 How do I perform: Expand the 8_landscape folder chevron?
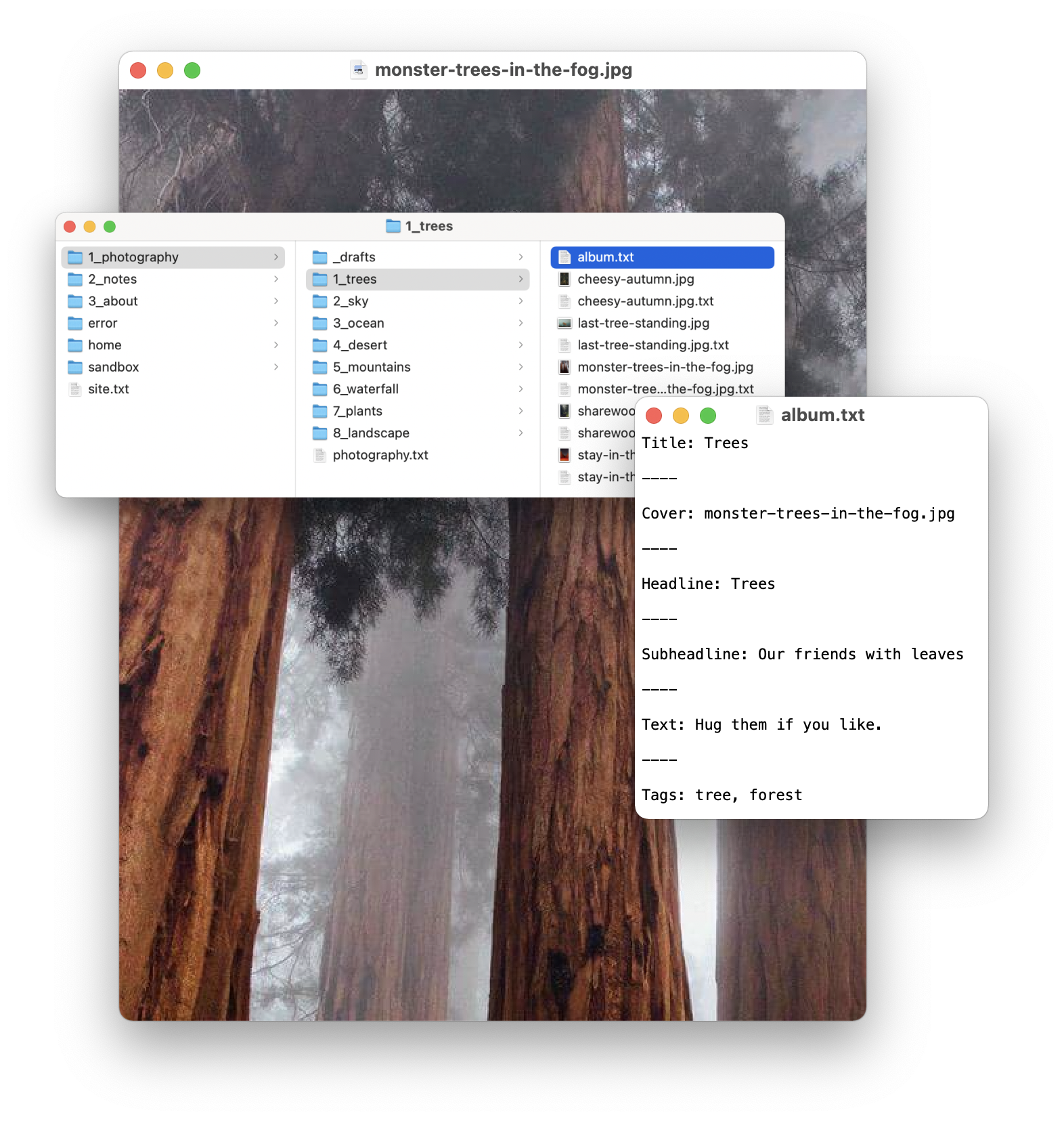520,433
